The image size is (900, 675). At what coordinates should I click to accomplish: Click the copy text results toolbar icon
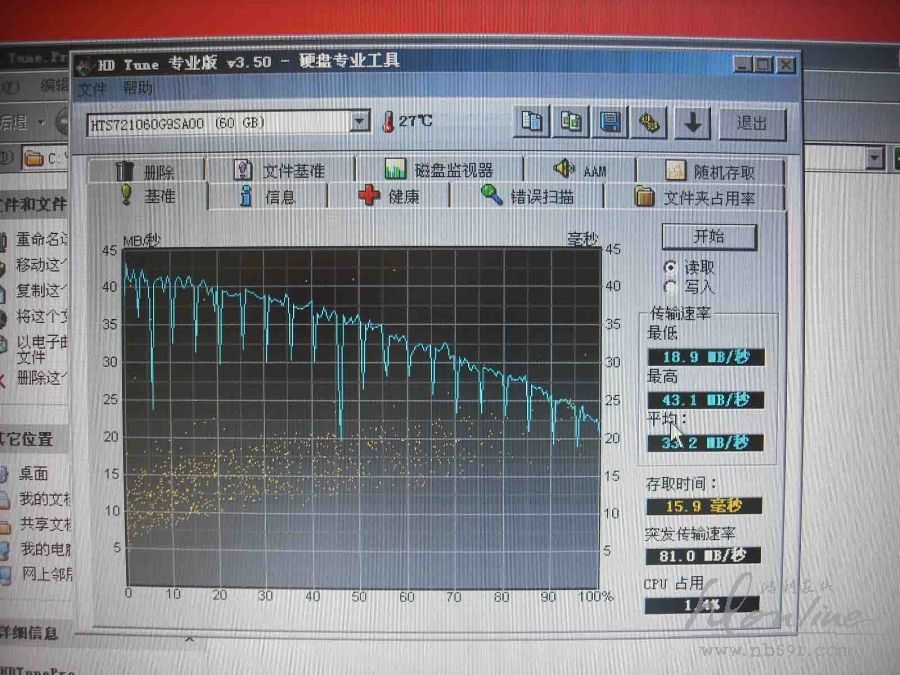532,122
